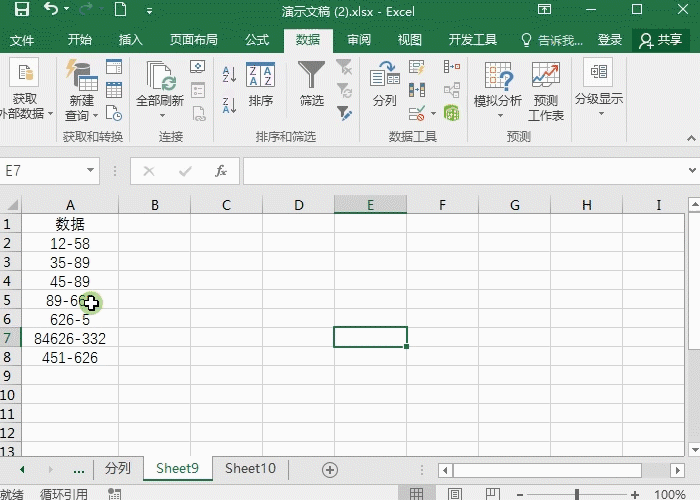700x500 pixels.
Task: Click the 分列 text to columns button
Action: pyautogui.click(x=384, y=85)
